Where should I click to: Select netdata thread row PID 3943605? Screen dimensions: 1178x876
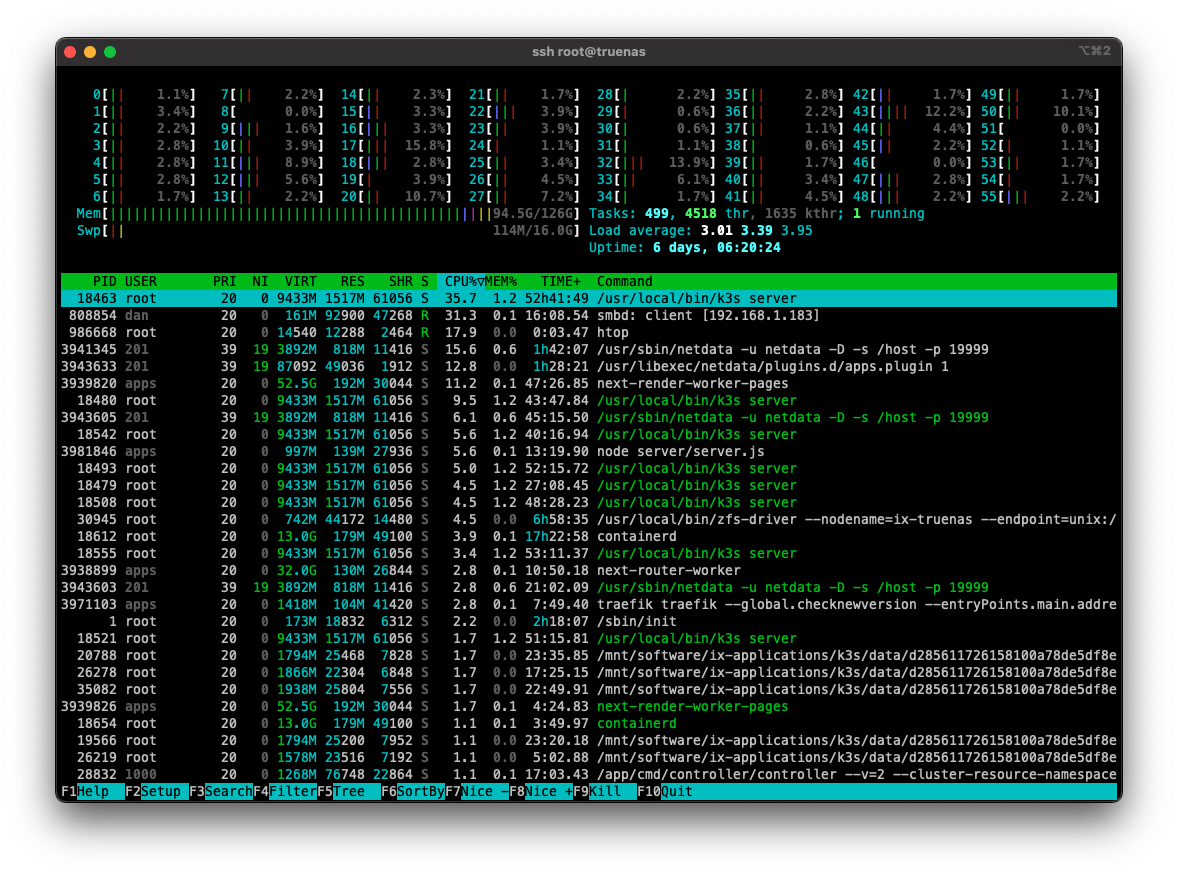pyautogui.click(x=588, y=417)
